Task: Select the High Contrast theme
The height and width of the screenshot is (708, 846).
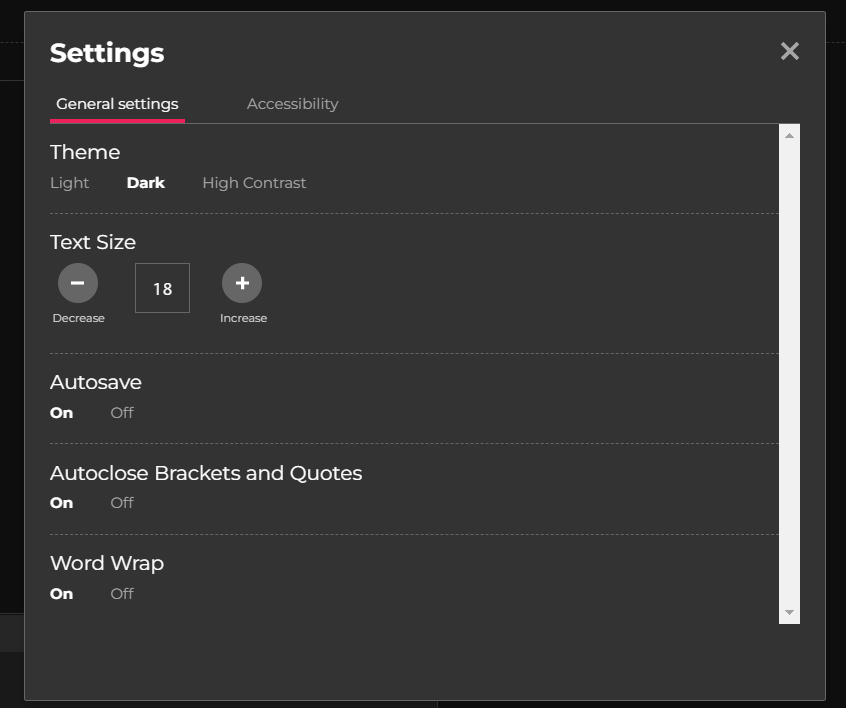Action: tap(254, 183)
